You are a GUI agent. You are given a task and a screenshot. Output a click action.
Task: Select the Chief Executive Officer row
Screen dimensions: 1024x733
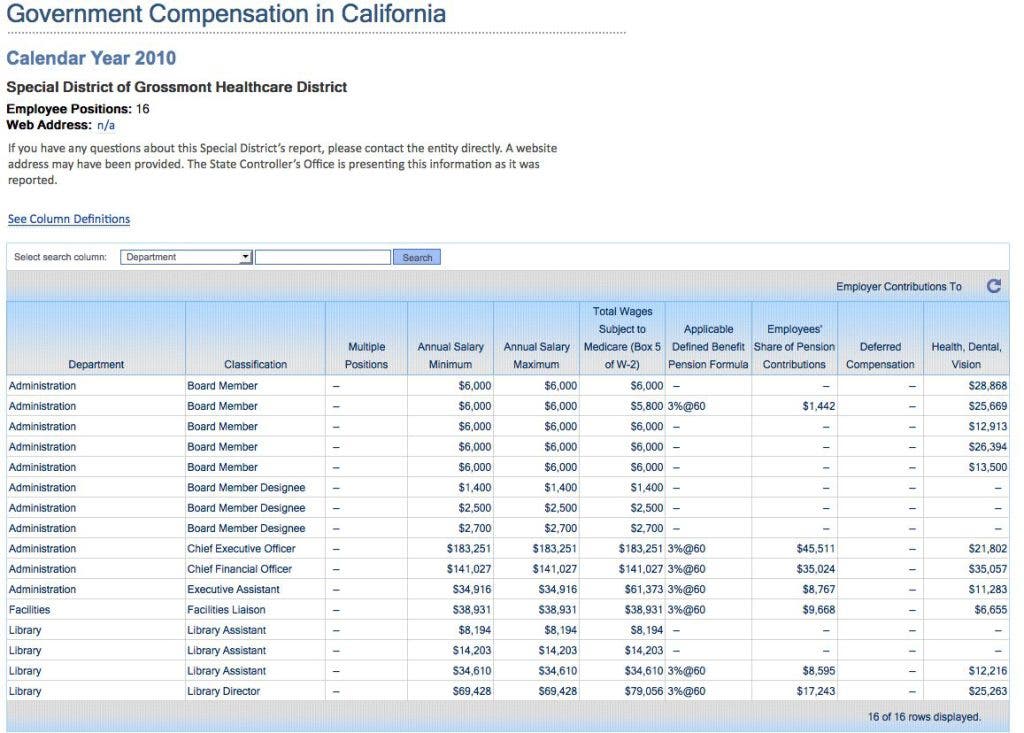point(241,549)
